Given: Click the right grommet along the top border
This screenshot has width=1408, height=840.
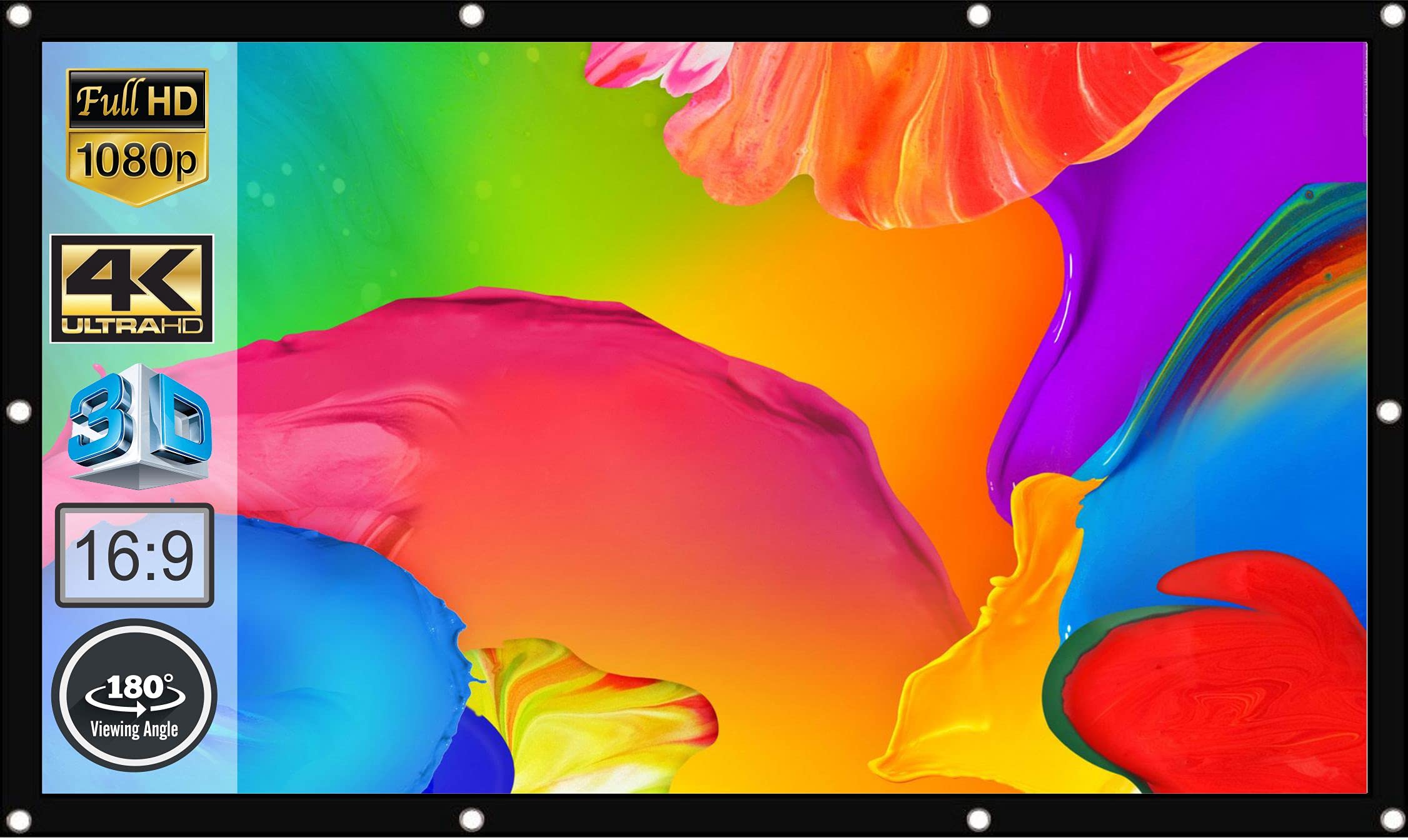Looking at the screenshot, I should coord(978,15).
